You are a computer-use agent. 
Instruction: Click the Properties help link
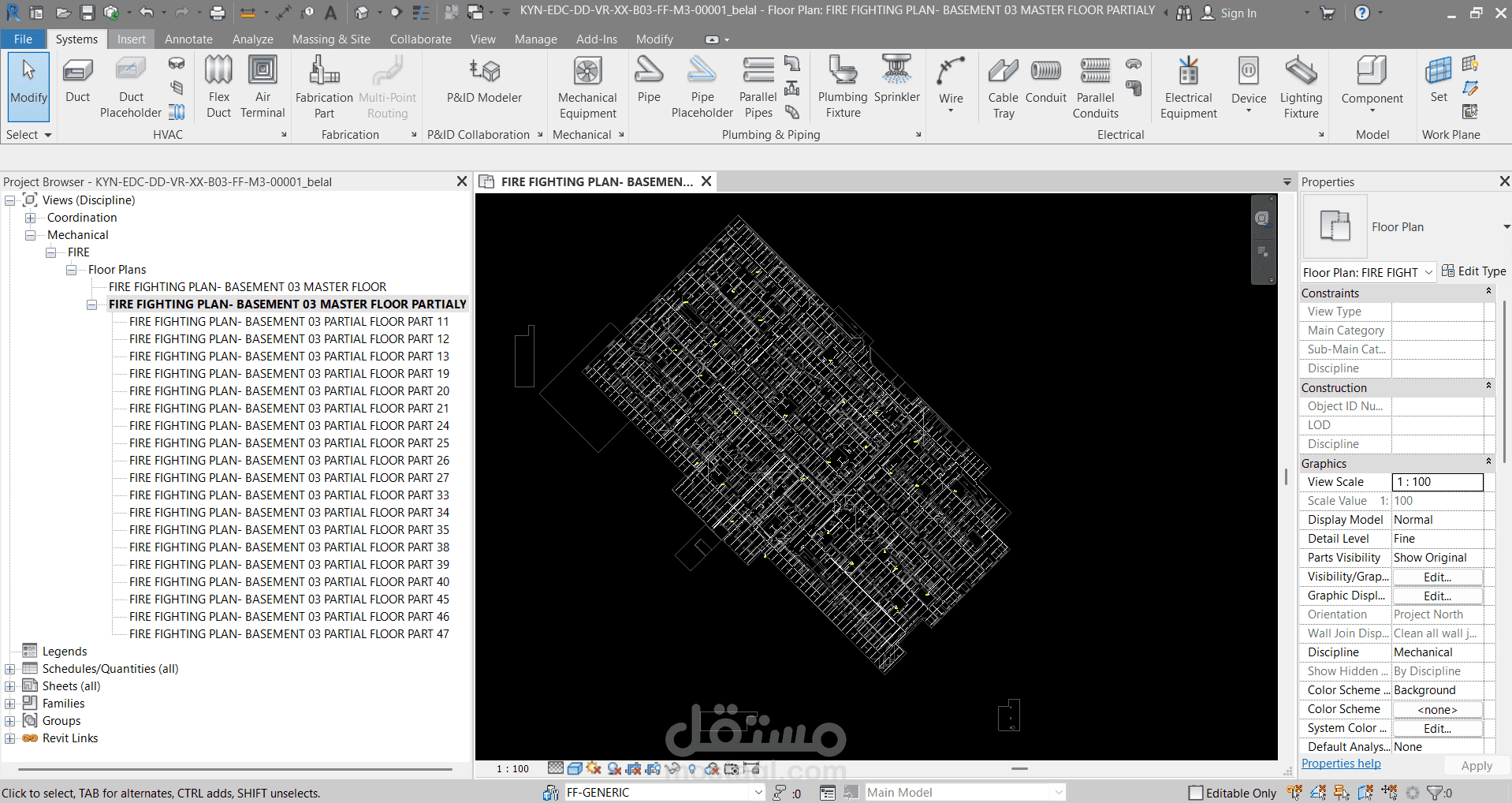click(x=1340, y=764)
